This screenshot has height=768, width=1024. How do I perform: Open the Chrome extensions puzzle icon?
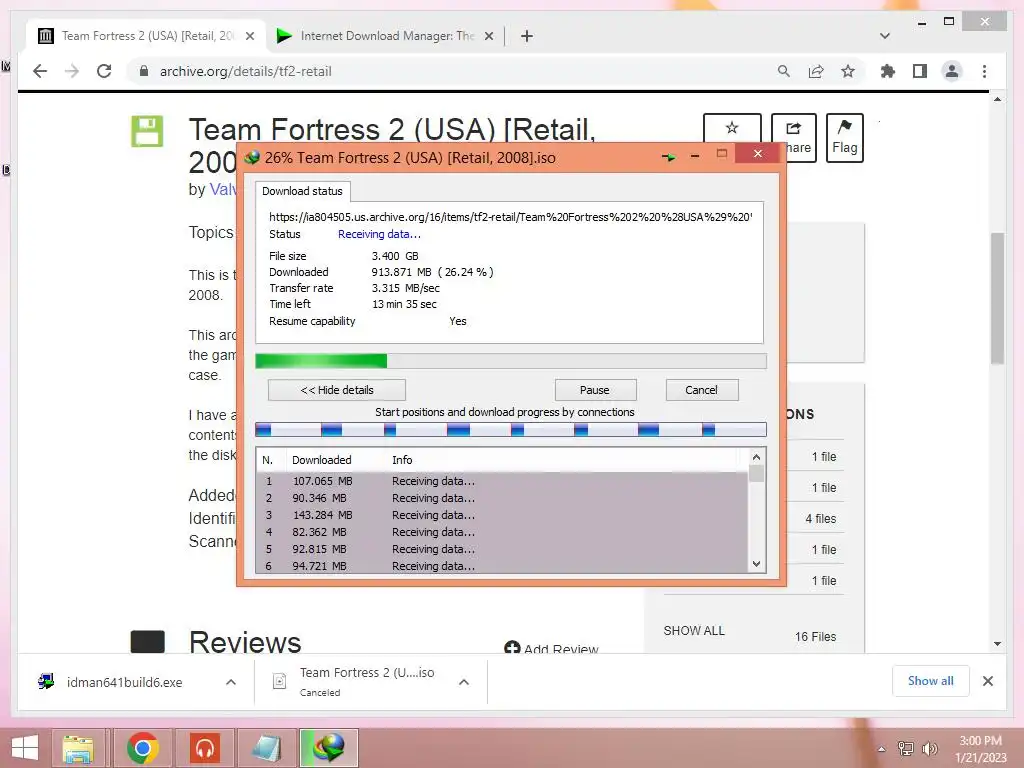click(x=888, y=71)
